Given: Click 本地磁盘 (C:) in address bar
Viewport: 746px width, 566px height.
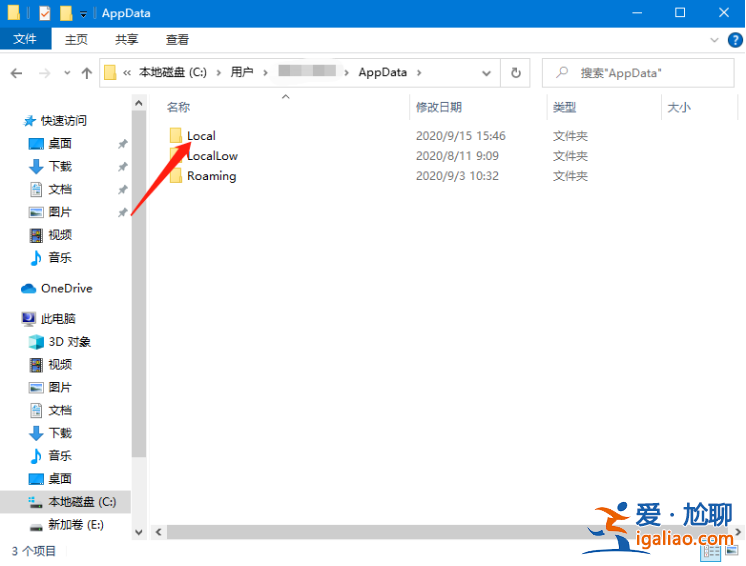Looking at the screenshot, I should (x=173, y=72).
